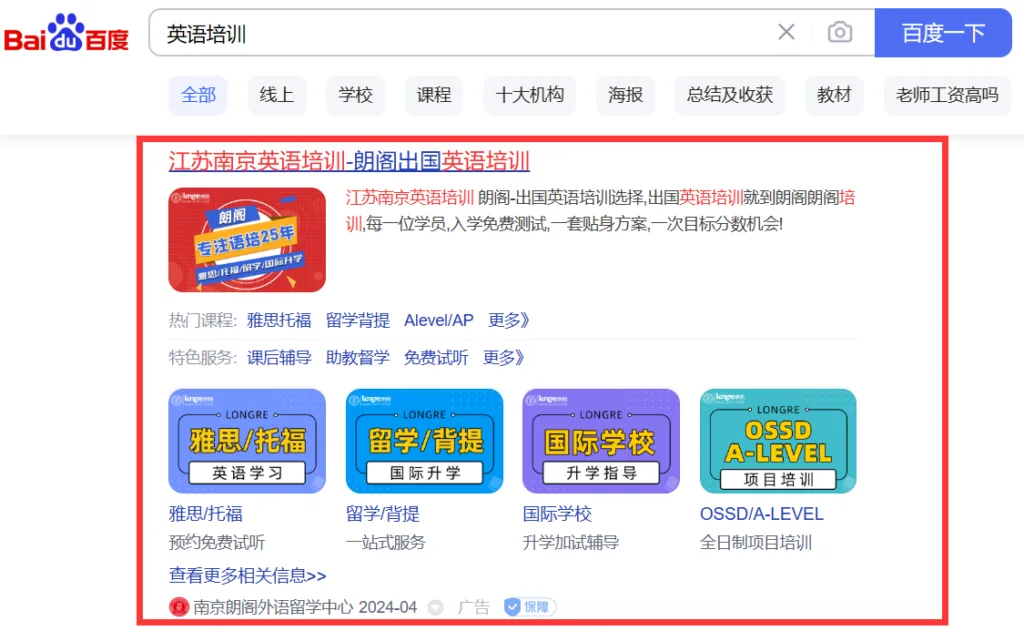Select the 学校 filter tab
The height and width of the screenshot is (631, 1024).
point(355,95)
